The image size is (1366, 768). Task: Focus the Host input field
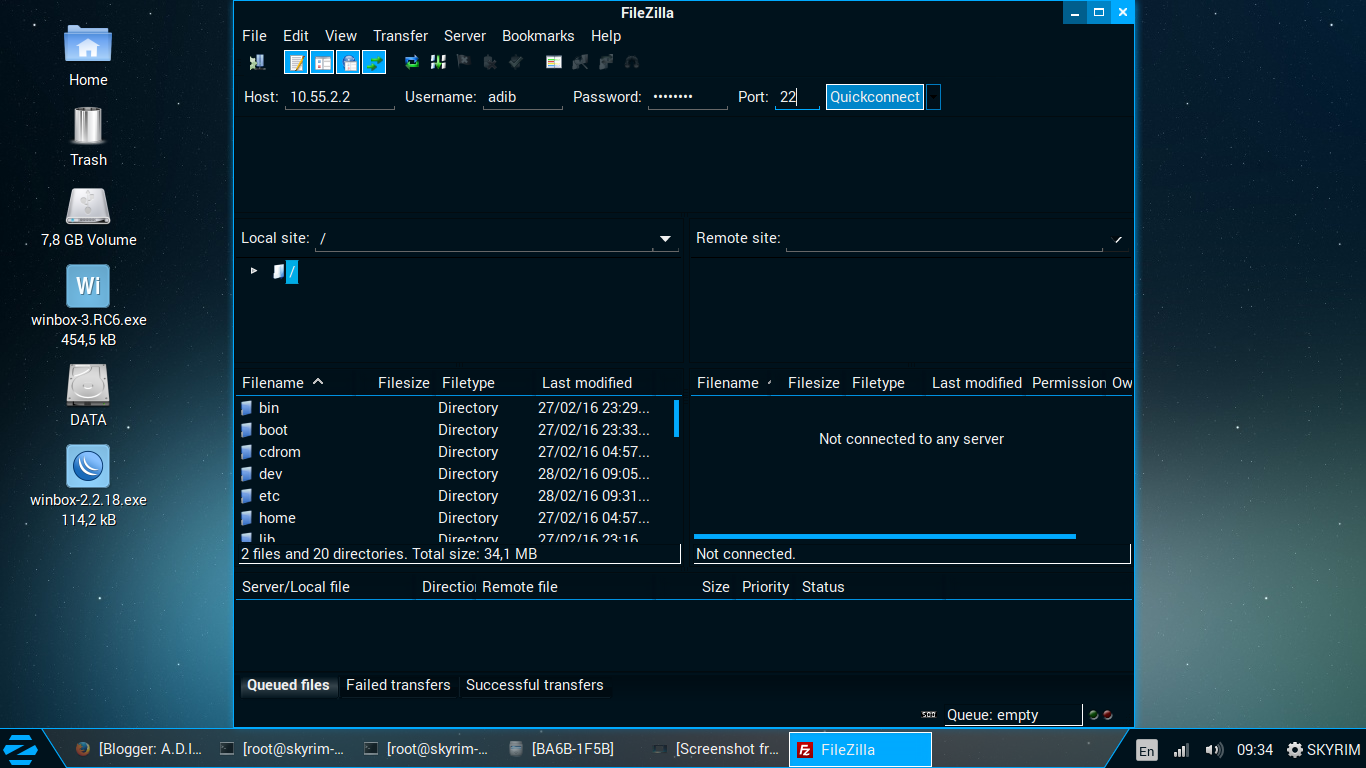click(x=340, y=97)
